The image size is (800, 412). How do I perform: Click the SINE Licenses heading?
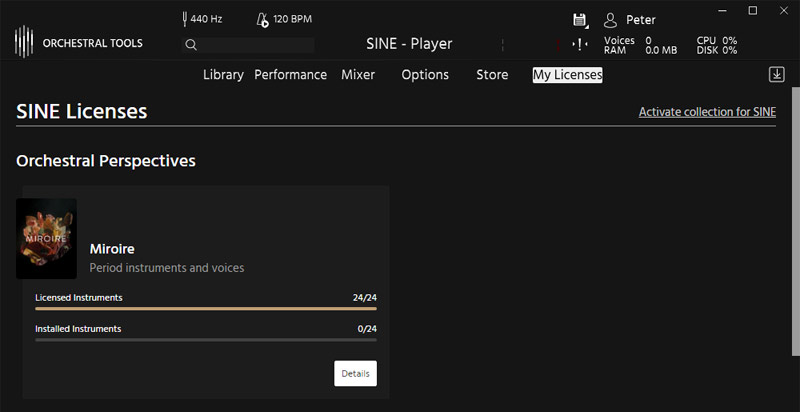point(82,112)
